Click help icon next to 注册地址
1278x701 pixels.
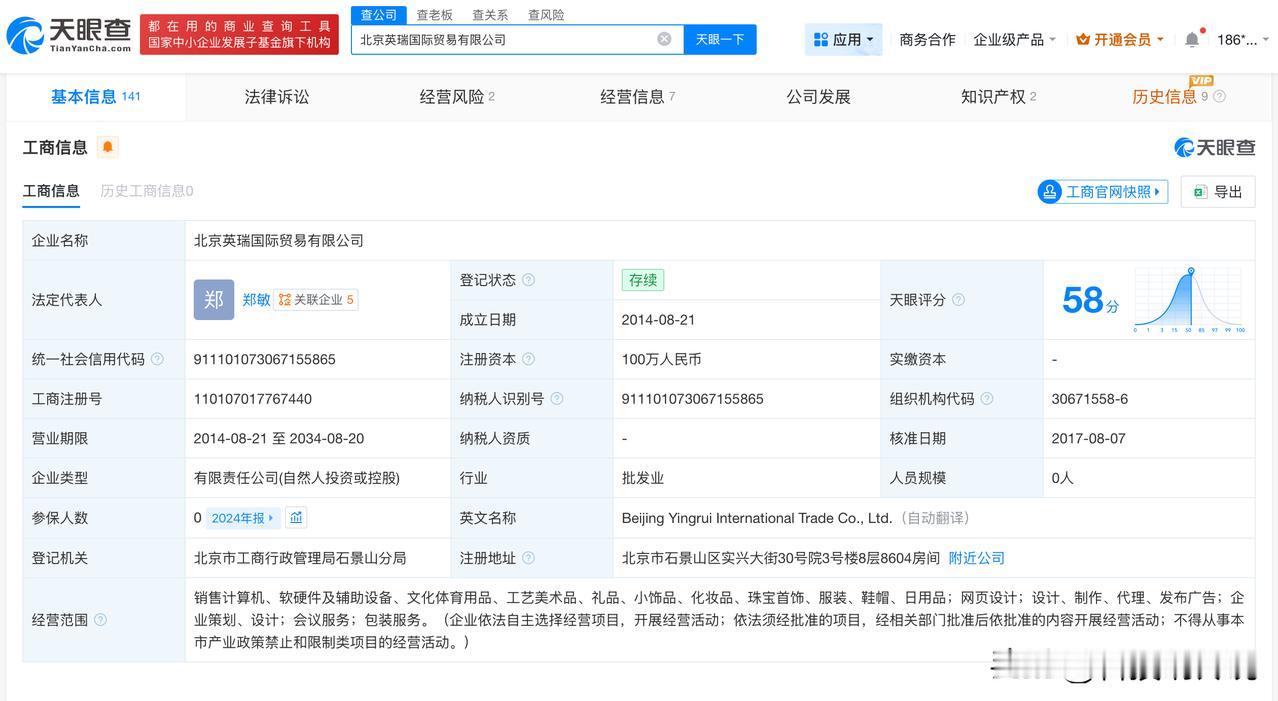pyautogui.click(x=528, y=558)
